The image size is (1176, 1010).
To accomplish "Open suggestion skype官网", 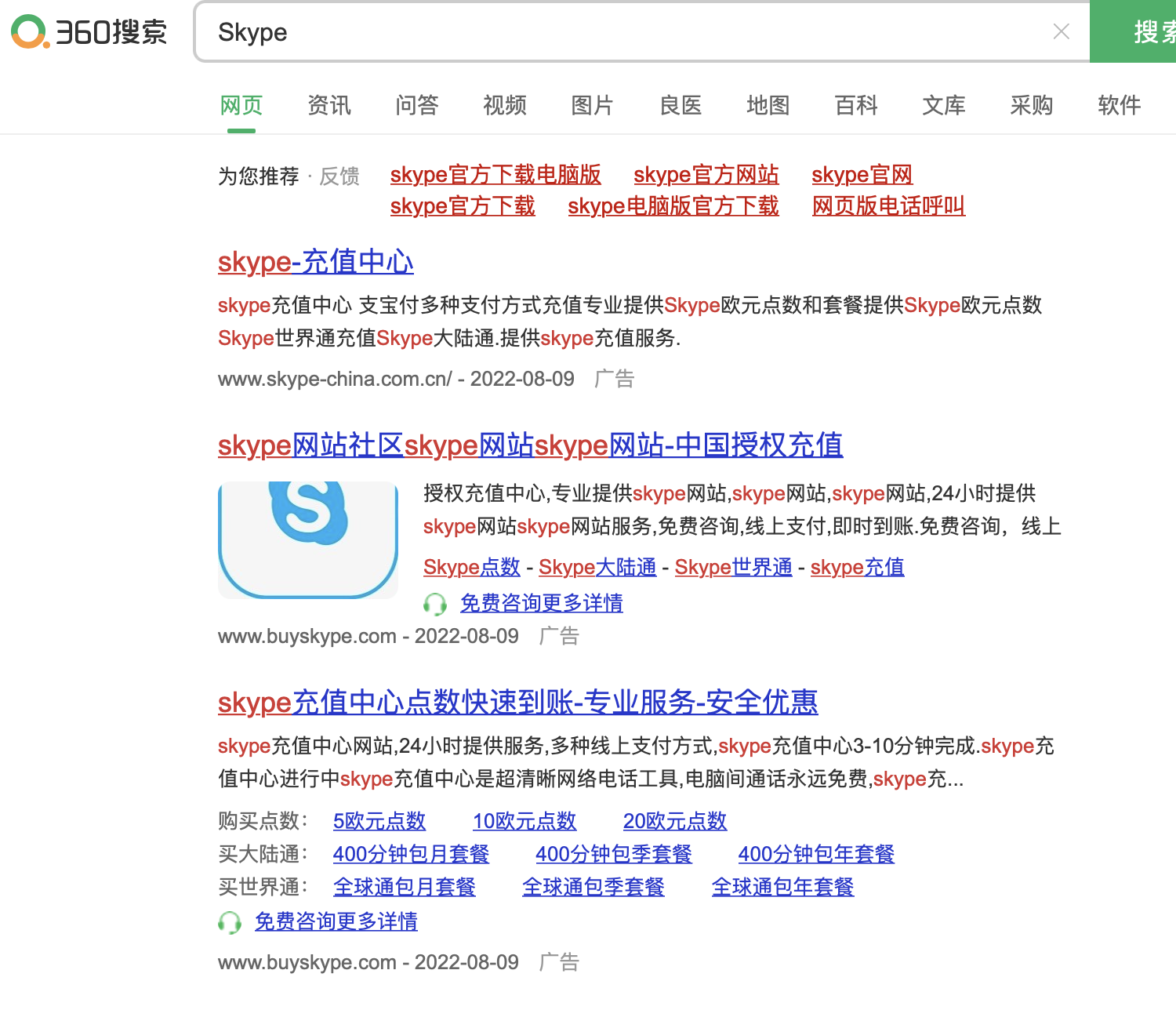I will 862,175.
